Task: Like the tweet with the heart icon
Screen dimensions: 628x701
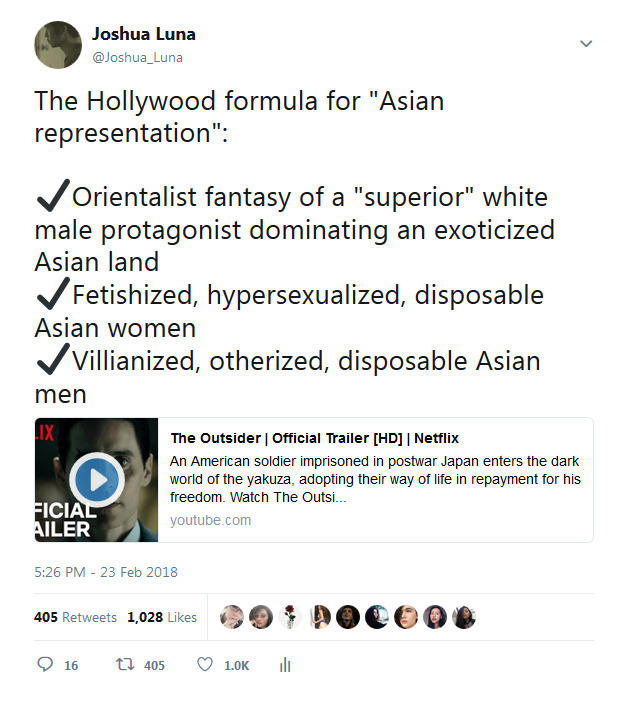Action: [205, 664]
